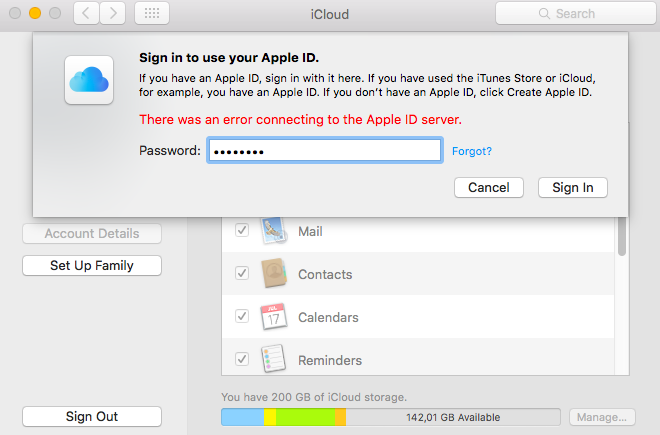
Task: Toggle the Contacts checkbox
Action: click(242, 273)
